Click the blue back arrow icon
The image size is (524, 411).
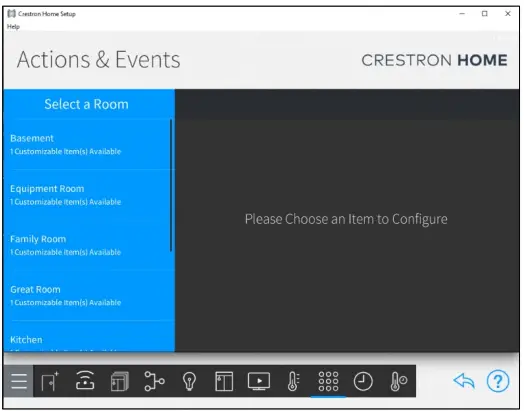click(464, 381)
